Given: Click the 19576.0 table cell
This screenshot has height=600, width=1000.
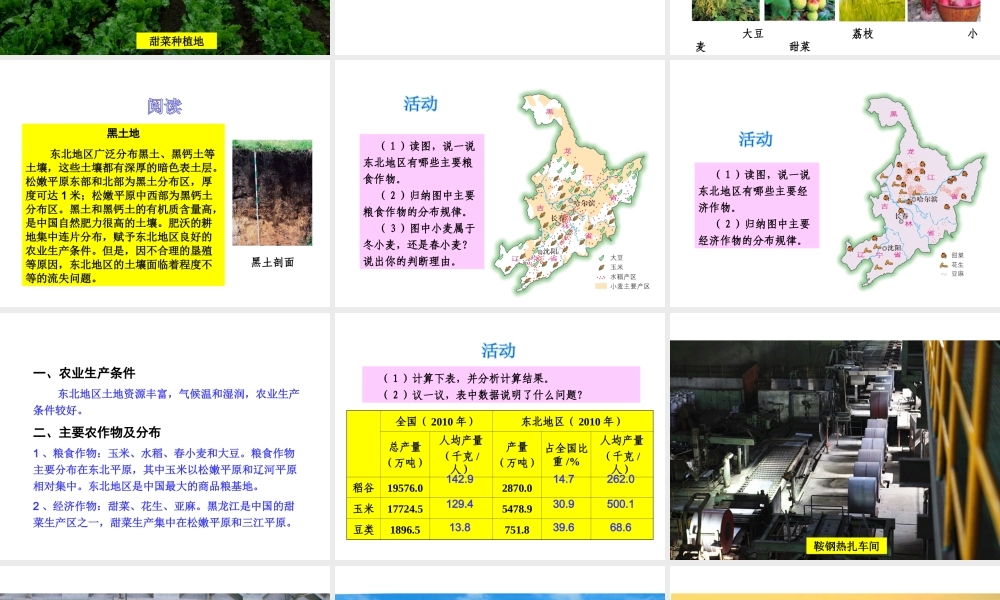Looking at the screenshot, I should point(405,488).
